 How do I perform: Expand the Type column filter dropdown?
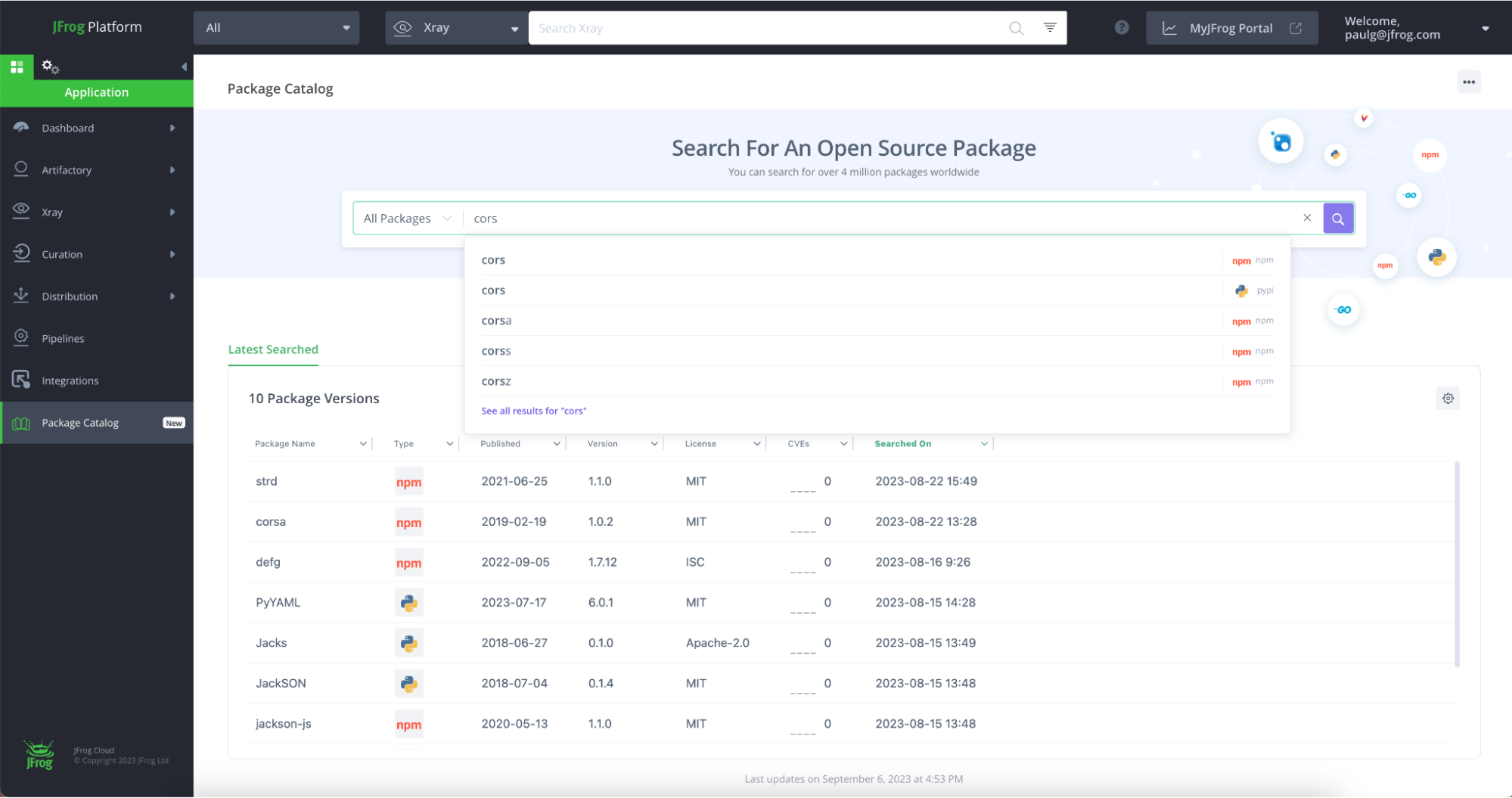tap(449, 443)
